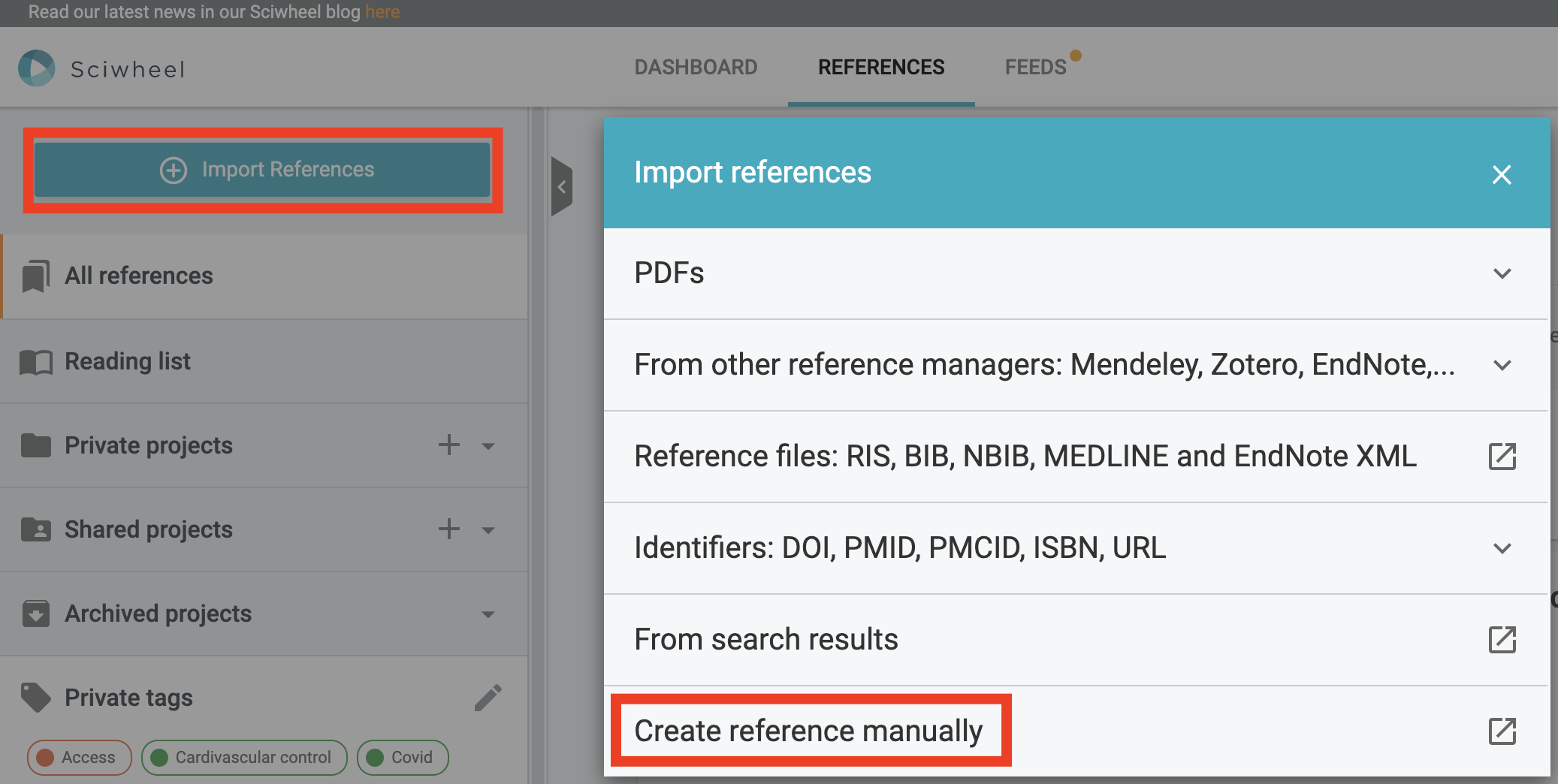Close the Import references dialog
Viewport: 1558px width, 784px height.
[x=1502, y=174]
